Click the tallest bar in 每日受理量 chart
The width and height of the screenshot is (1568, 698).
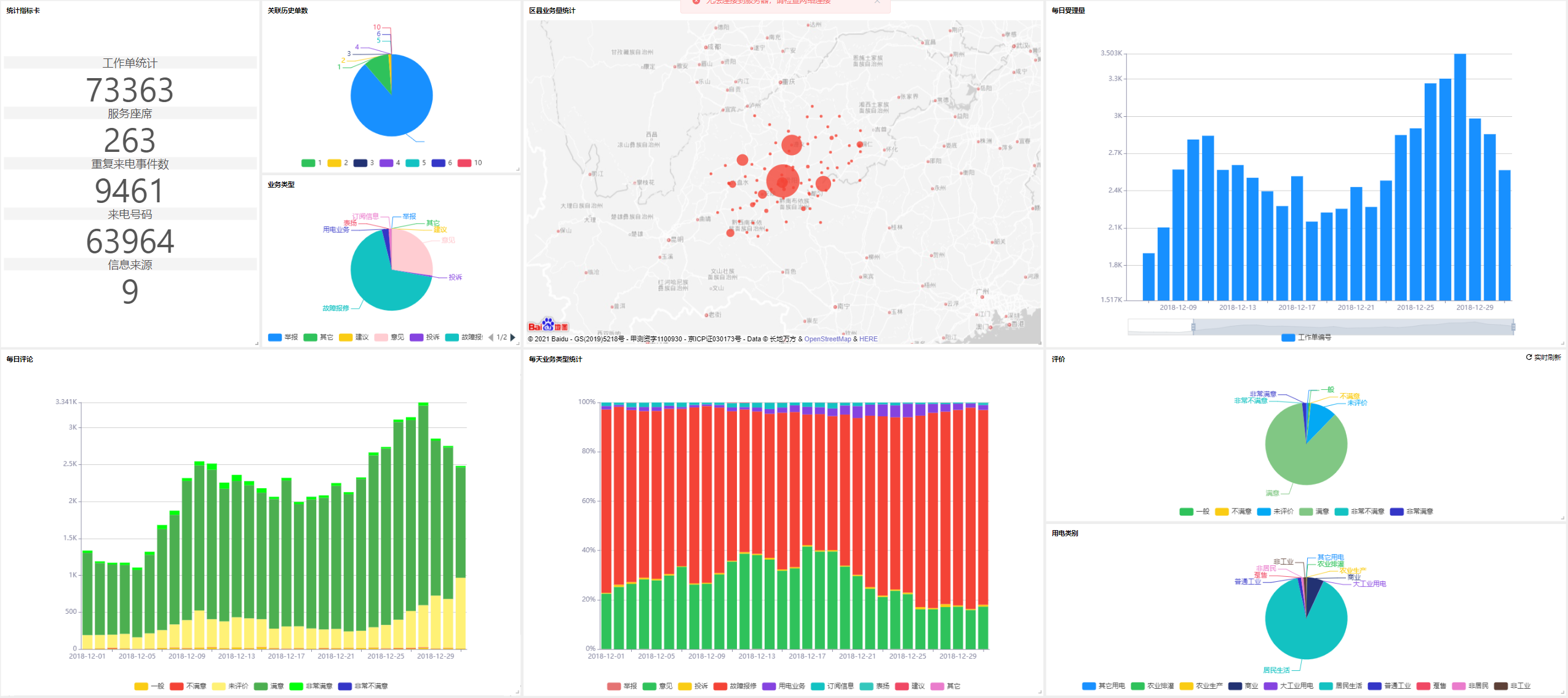[x=1460, y=177]
